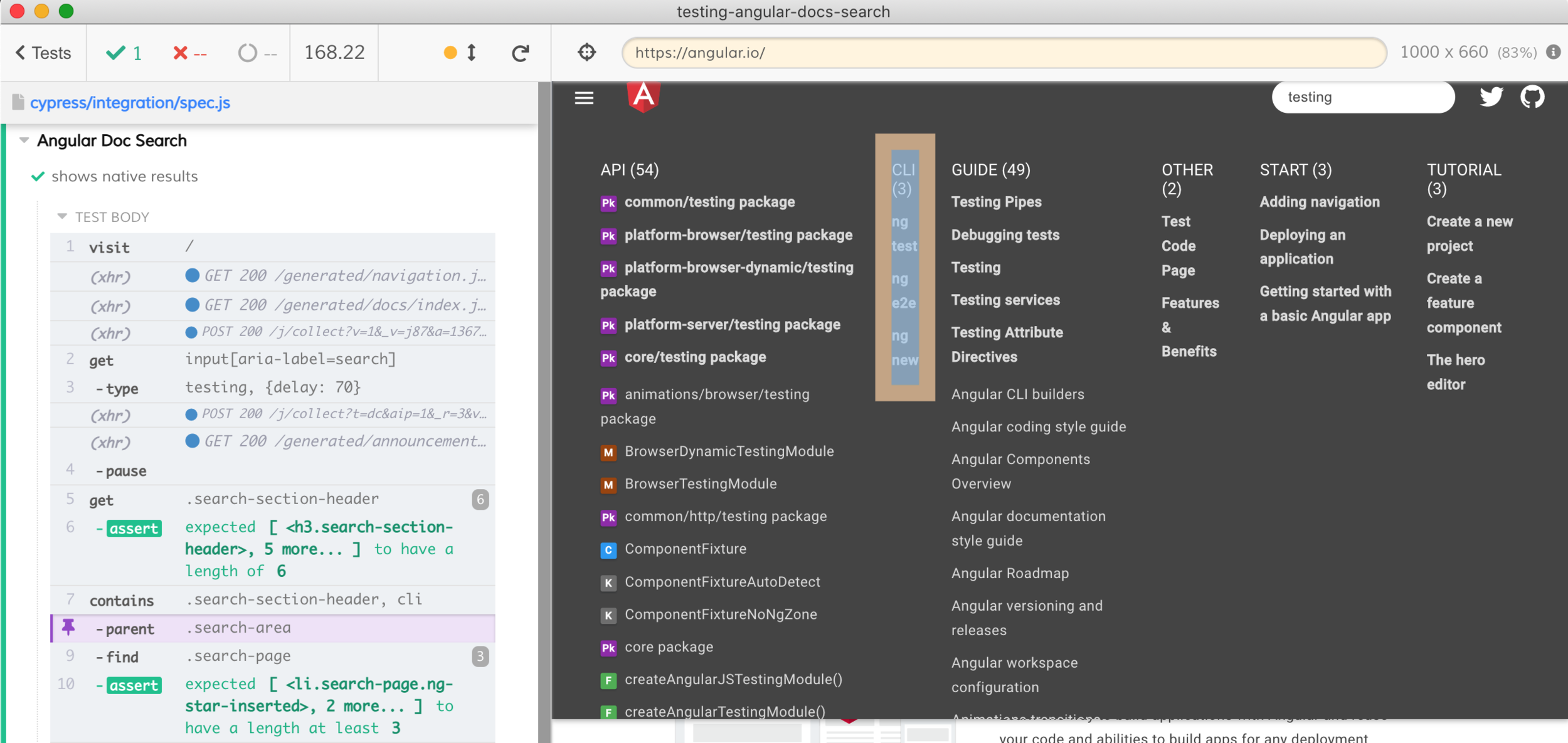Open the selector playground crosshair icon
The image size is (1568, 743).
coord(586,52)
